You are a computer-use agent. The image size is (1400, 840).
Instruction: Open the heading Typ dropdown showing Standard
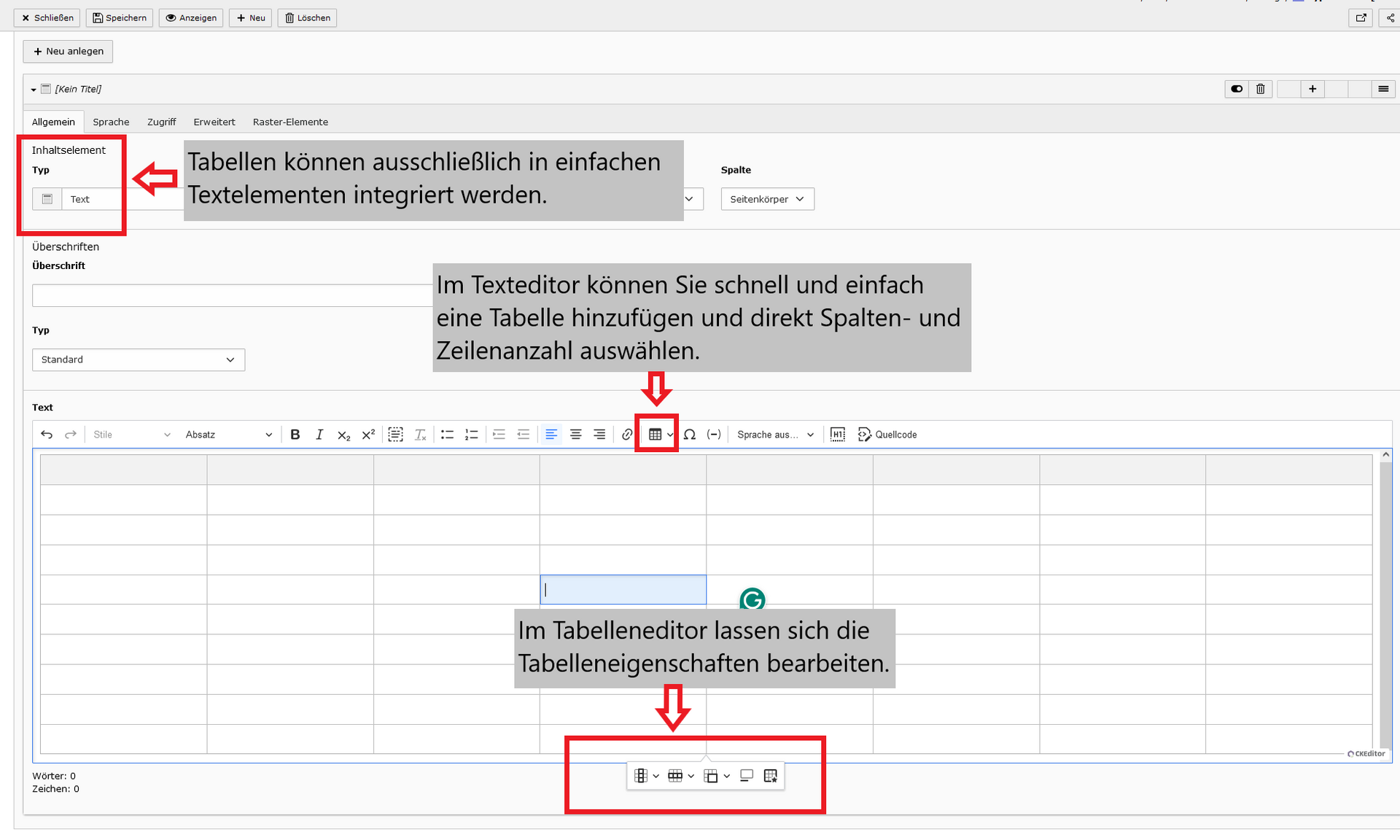pyautogui.click(x=139, y=359)
